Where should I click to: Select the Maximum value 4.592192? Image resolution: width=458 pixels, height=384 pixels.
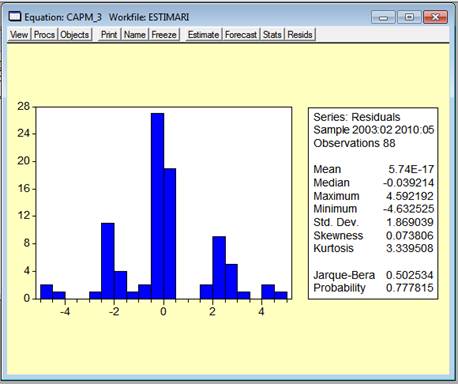coord(410,196)
